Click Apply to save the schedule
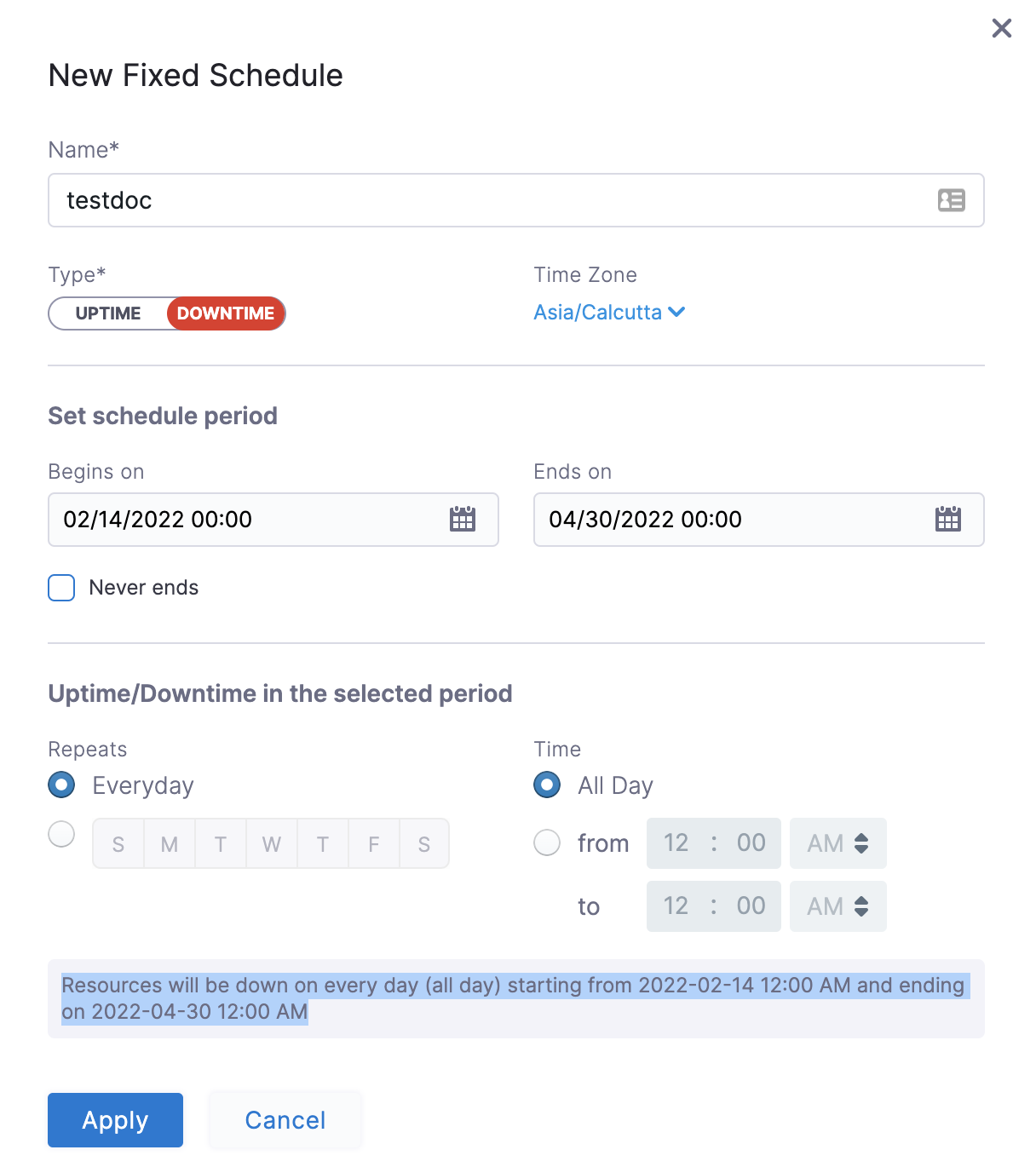The height and width of the screenshot is (1167, 1036). 115,1120
